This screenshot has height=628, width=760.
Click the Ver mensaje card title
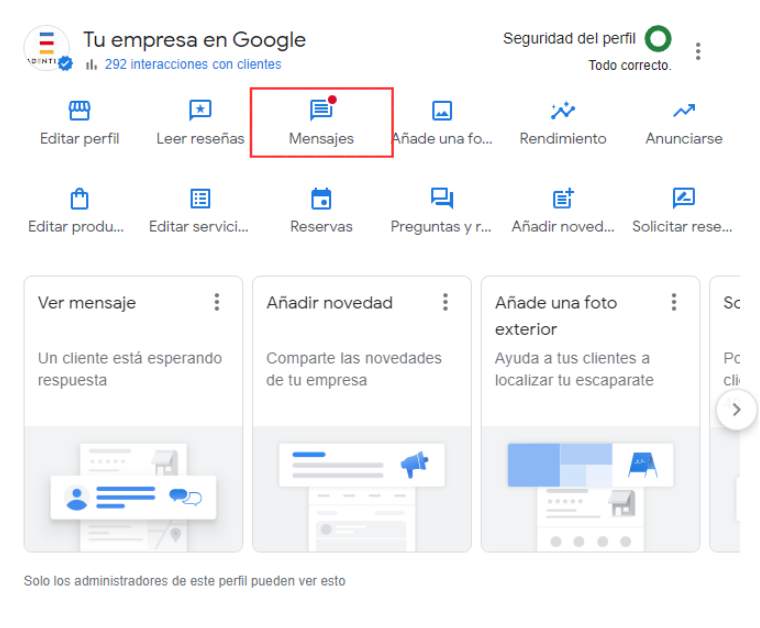click(x=87, y=303)
